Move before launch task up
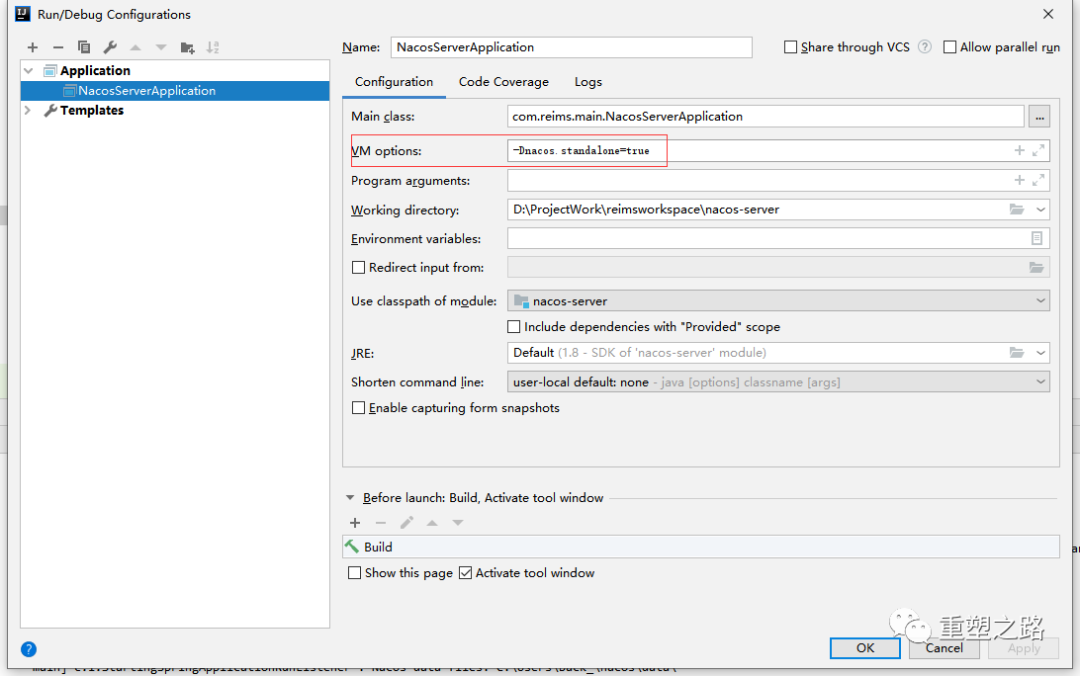The width and height of the screenshot is (1080, 676). [432, 523]
